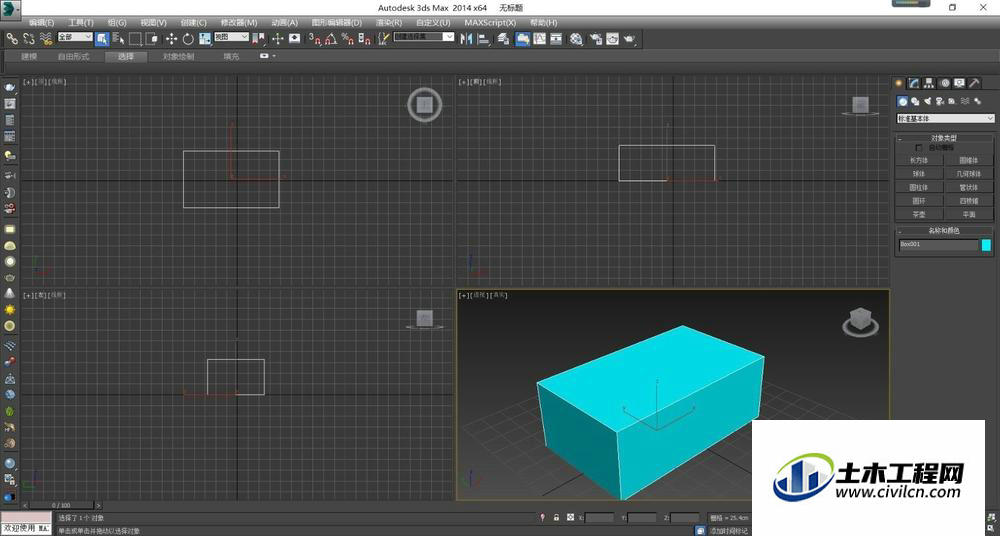Open Rendered Frame Window icon
This screenshot has height=536, width=1000.
pos(612,39)
